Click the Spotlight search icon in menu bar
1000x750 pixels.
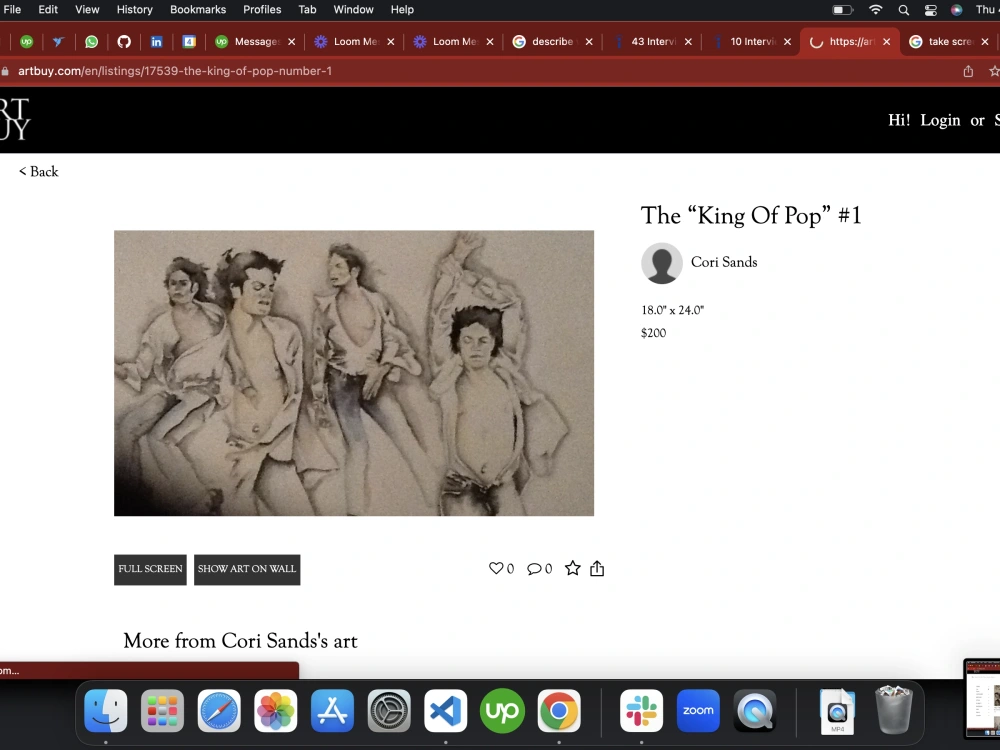point(904,10)
